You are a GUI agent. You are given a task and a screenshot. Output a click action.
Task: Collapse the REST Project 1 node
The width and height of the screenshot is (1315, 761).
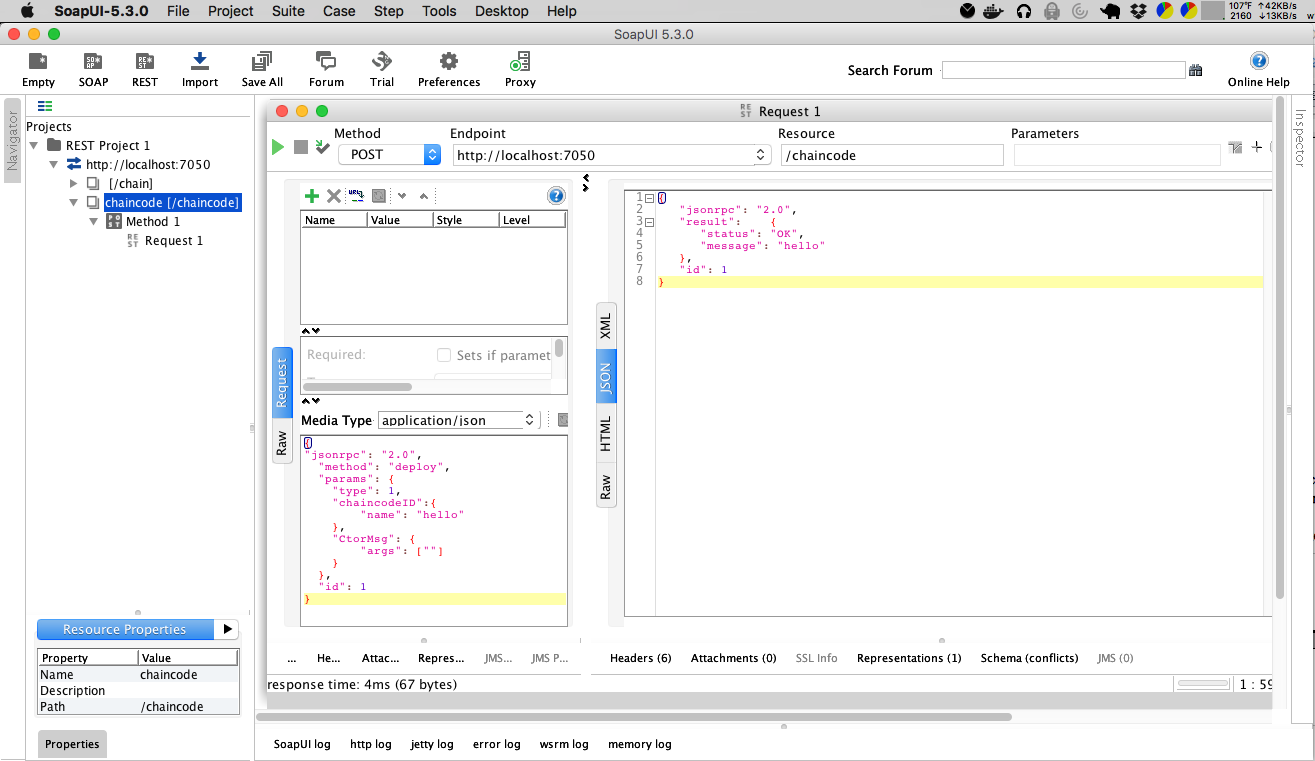(34, 145)
